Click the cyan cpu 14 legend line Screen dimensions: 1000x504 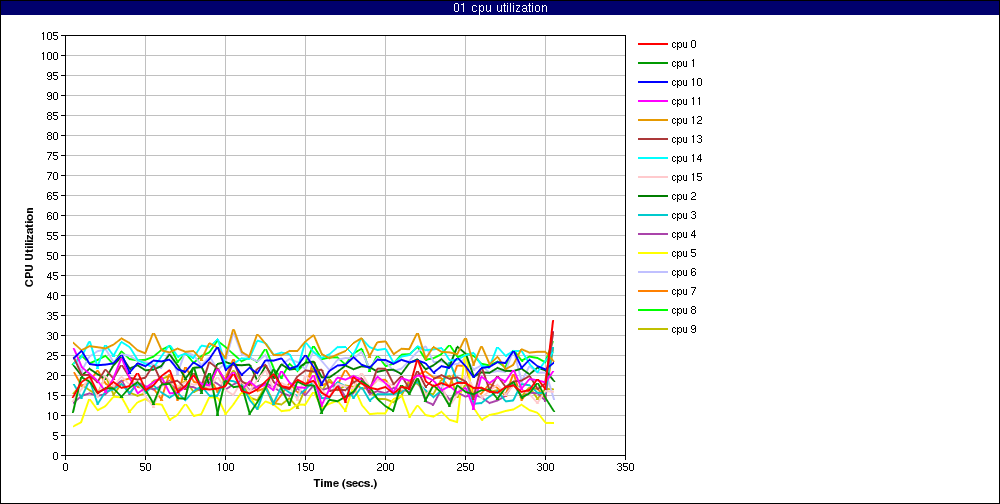653,158
